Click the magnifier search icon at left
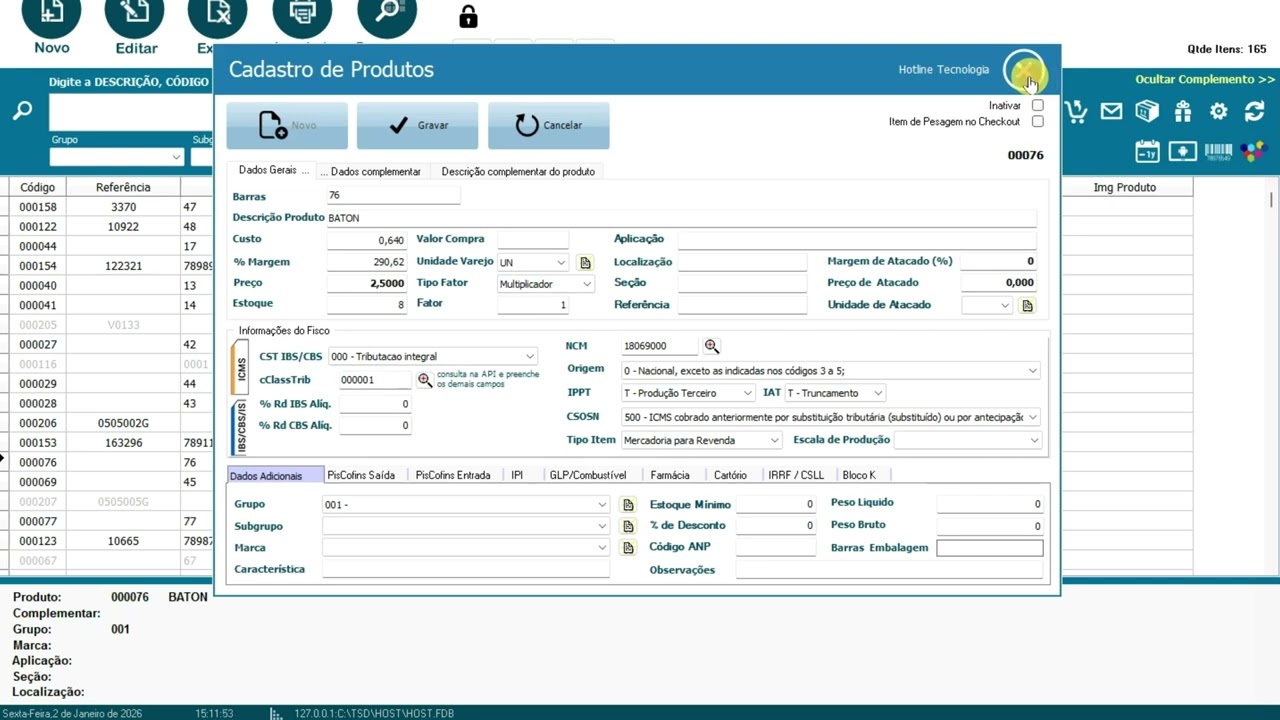The height and width of the screenshot is (720, 1280). click(x=22, y=111)
